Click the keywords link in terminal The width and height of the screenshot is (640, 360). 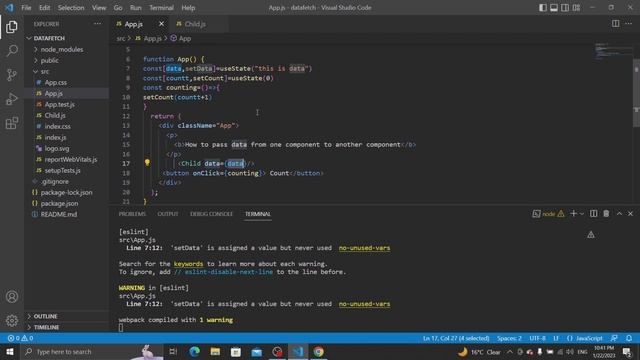(188, 264)
